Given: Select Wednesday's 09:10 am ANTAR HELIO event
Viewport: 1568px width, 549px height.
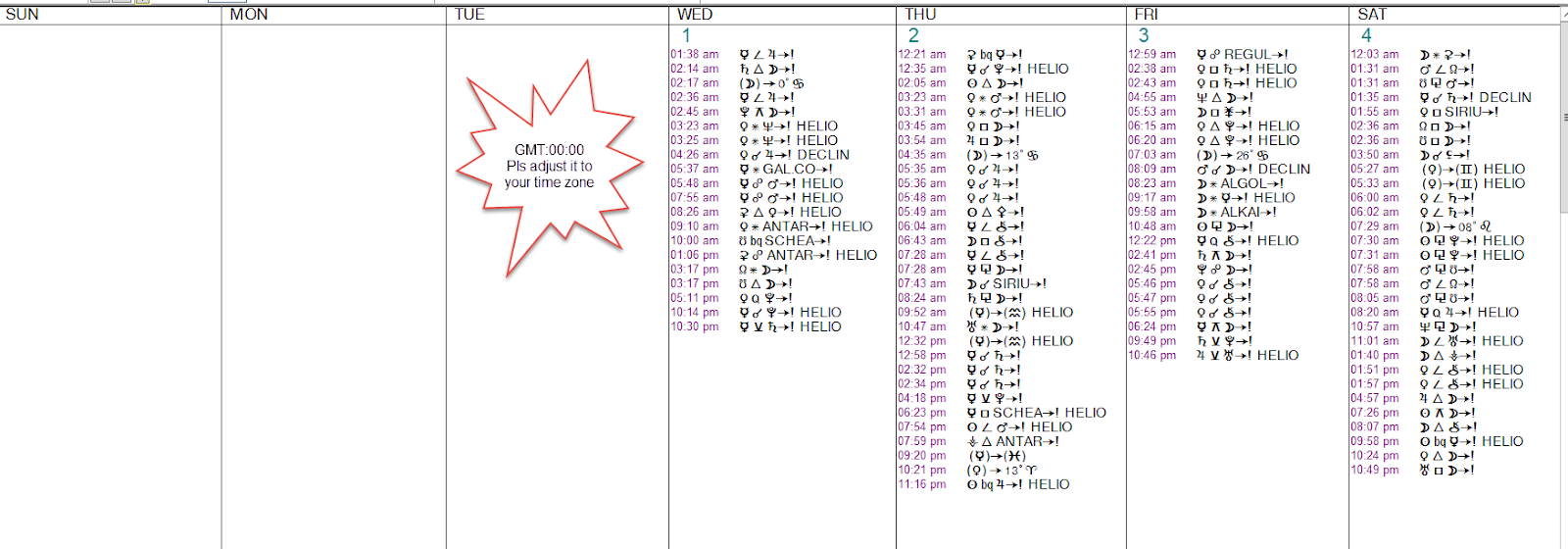Looking at the screenshot, I should pos(771,226).
